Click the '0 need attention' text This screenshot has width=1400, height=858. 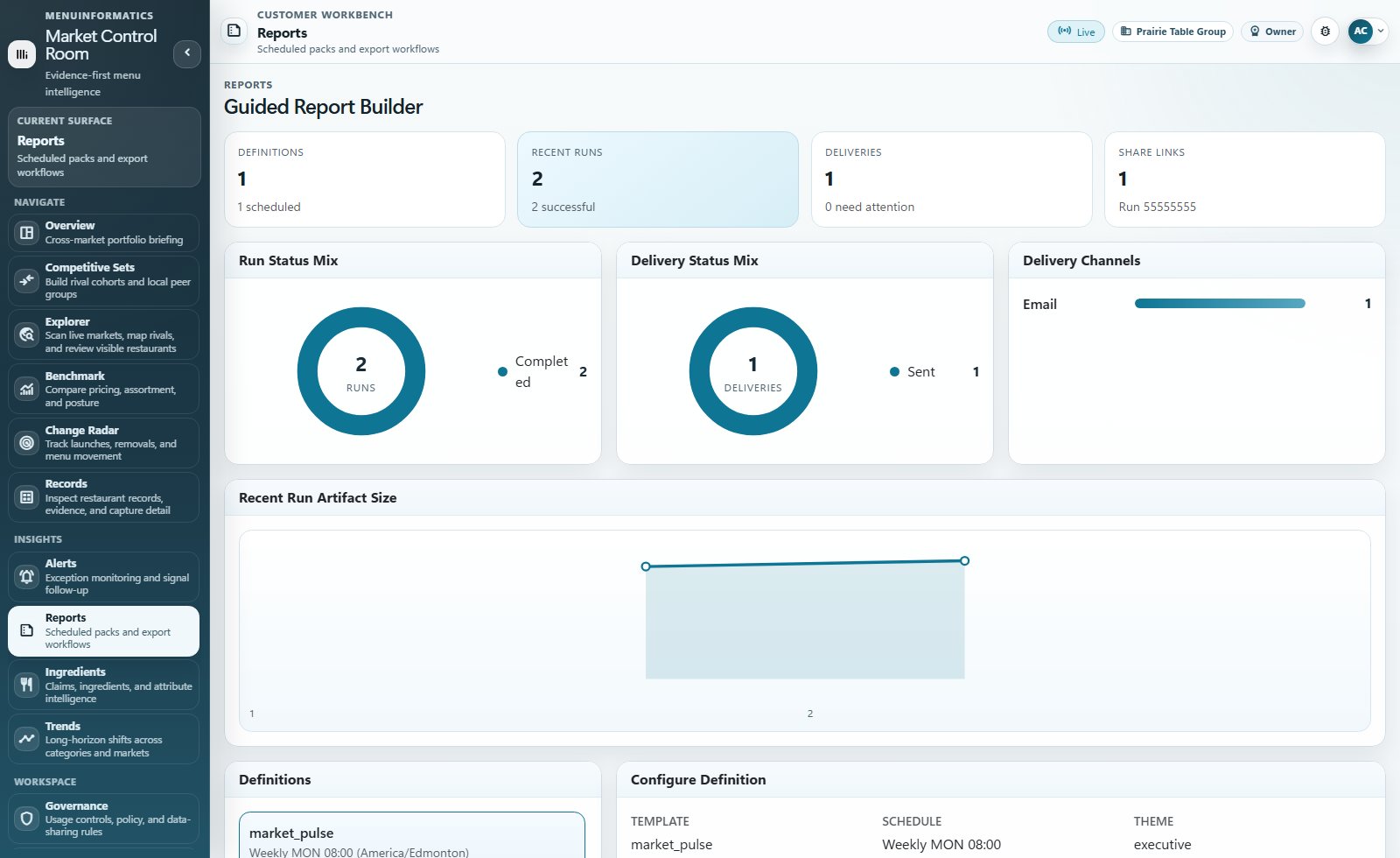870,207
